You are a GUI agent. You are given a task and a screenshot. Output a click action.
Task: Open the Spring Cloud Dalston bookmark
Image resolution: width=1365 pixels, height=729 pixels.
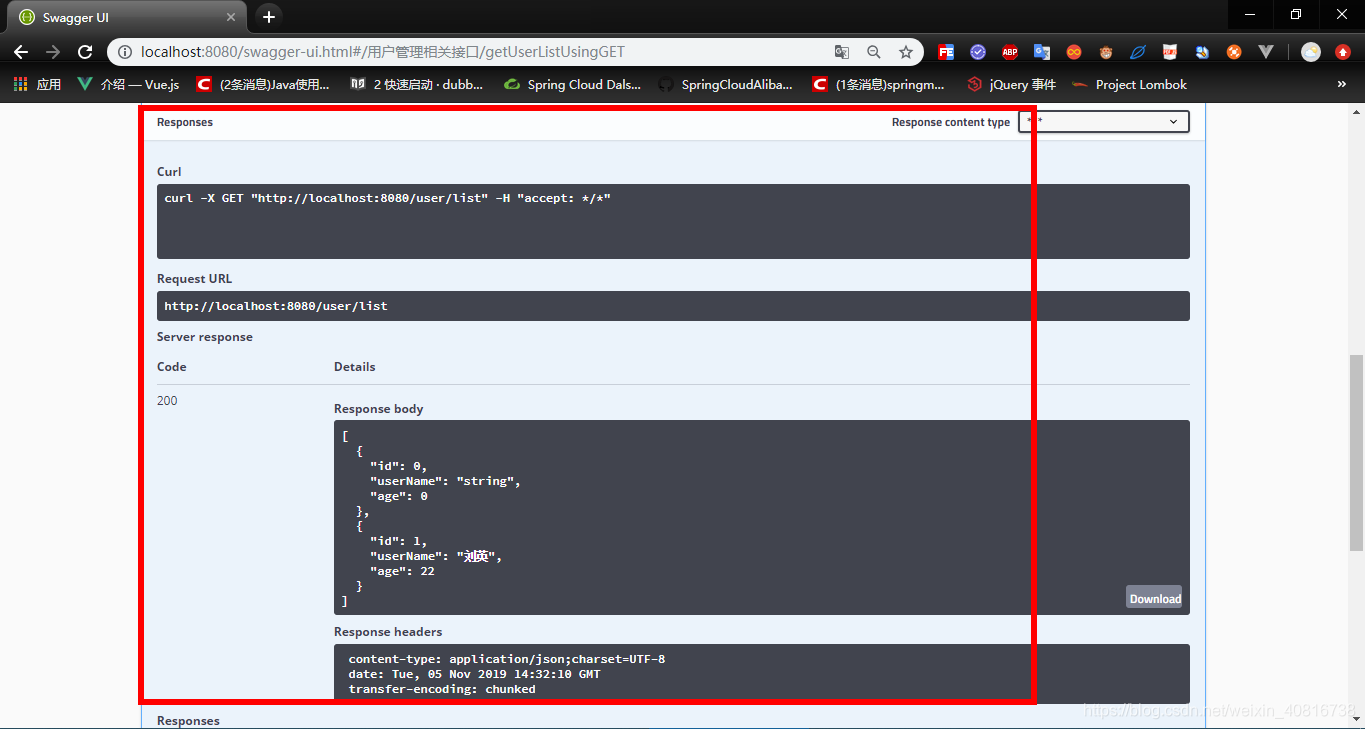pyautogui.click(x=572, y=85)
